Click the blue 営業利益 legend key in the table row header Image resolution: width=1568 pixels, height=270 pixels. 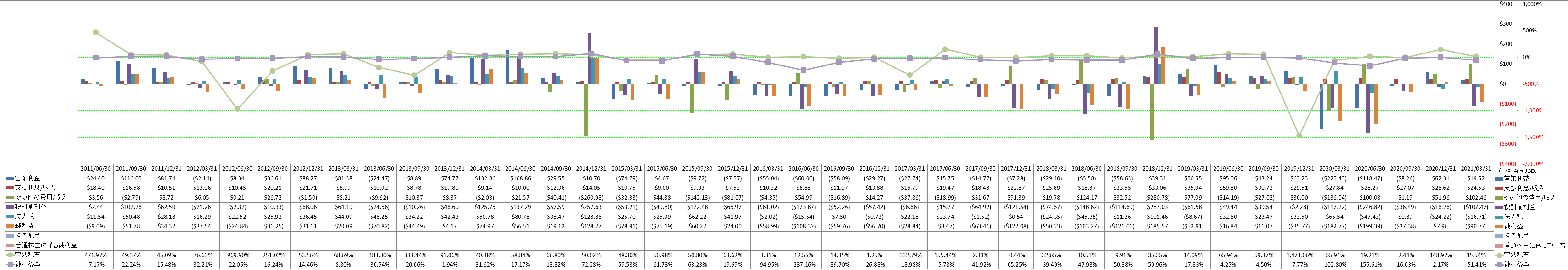tap(10, 178)
